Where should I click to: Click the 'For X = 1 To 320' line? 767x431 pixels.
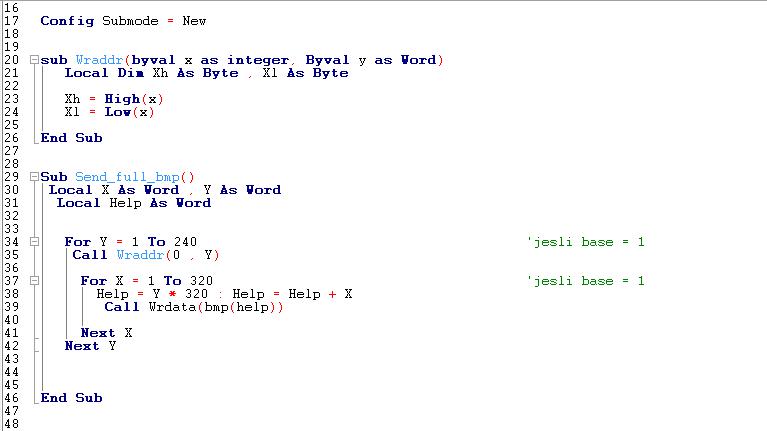coord(147,281)
